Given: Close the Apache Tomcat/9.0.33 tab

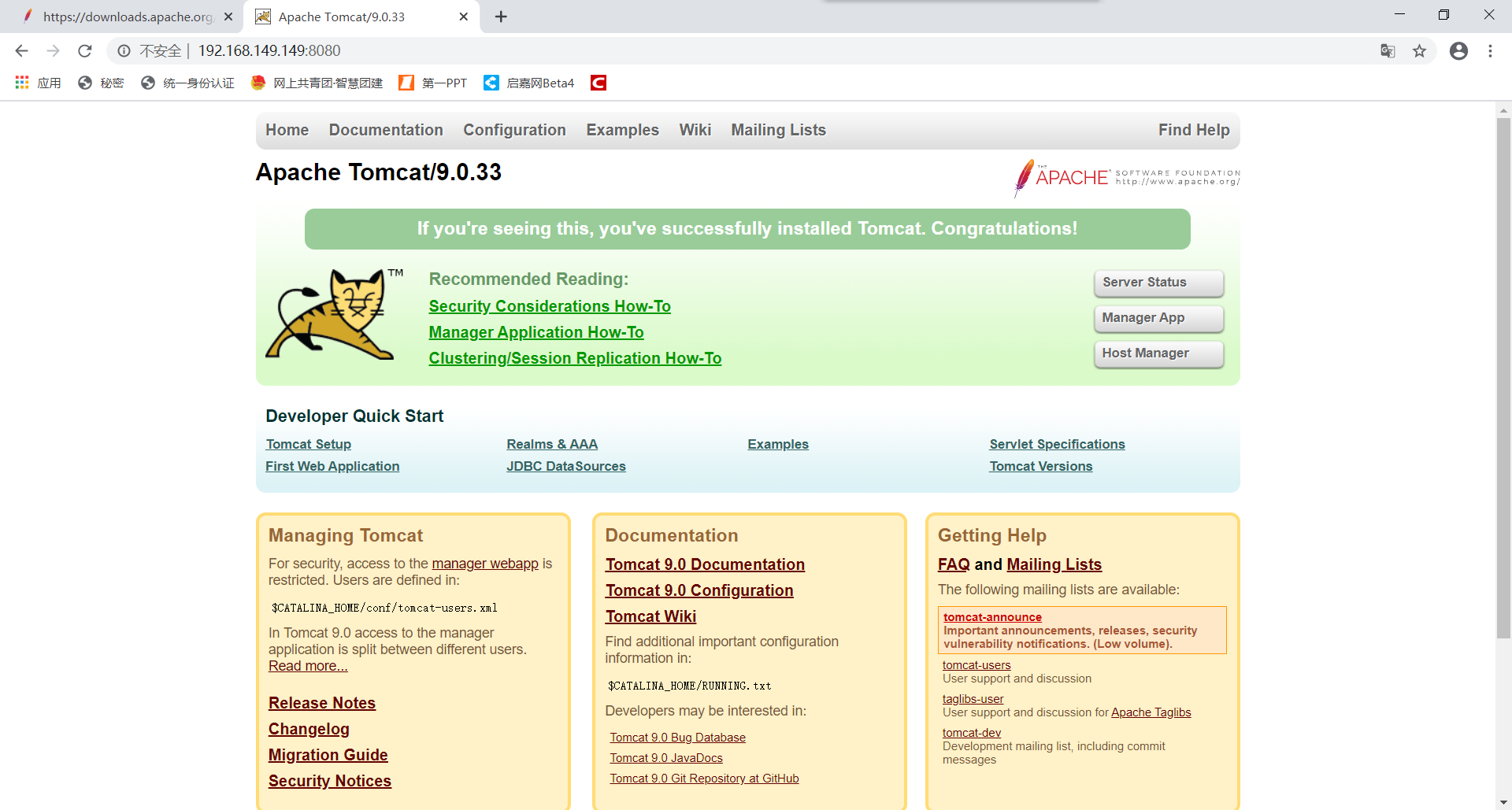Looking at the screenshot, I should [x=463, y=17].
